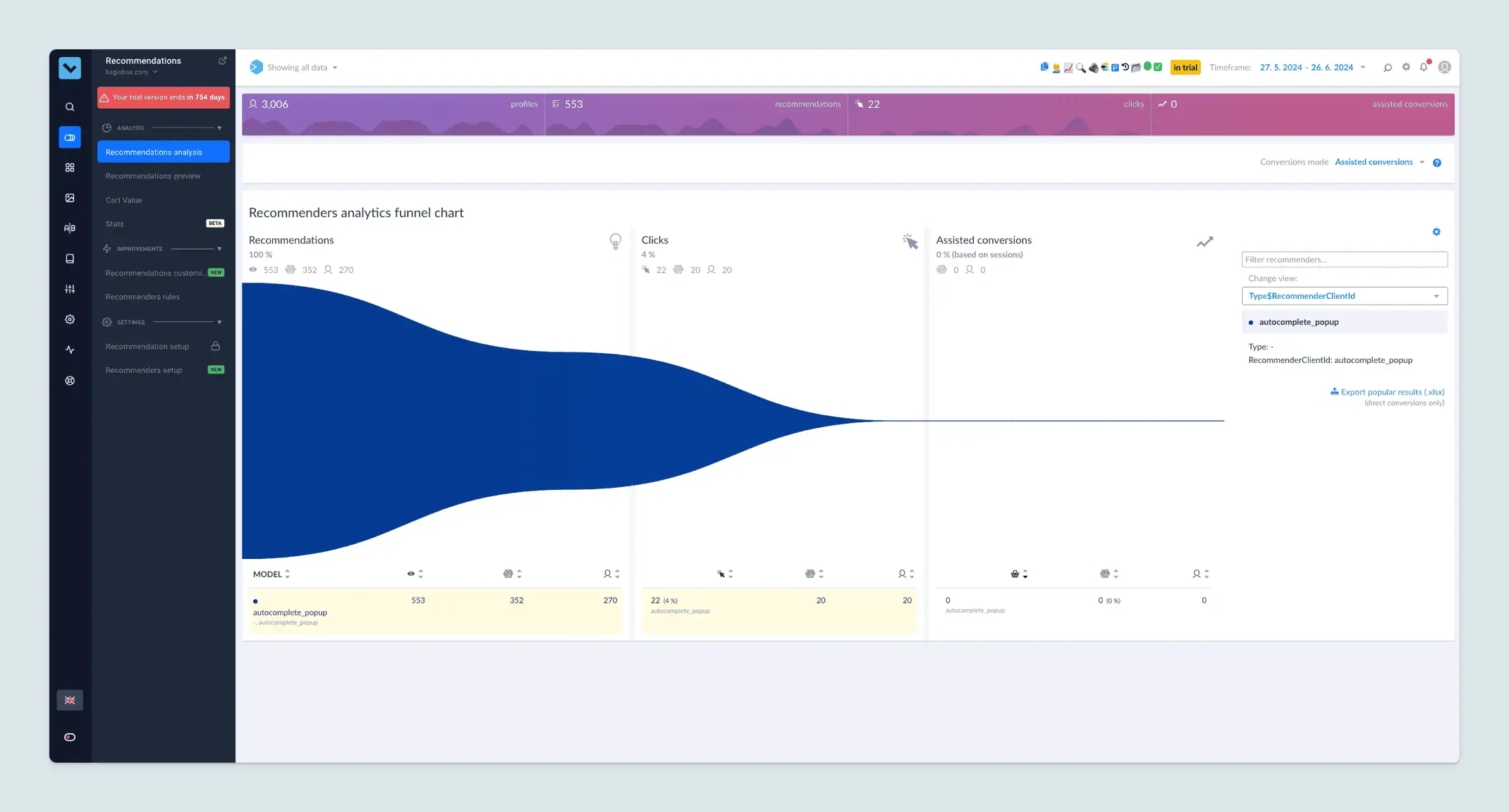Open the blue funnel chart settings gear

tap(1436, 232)
